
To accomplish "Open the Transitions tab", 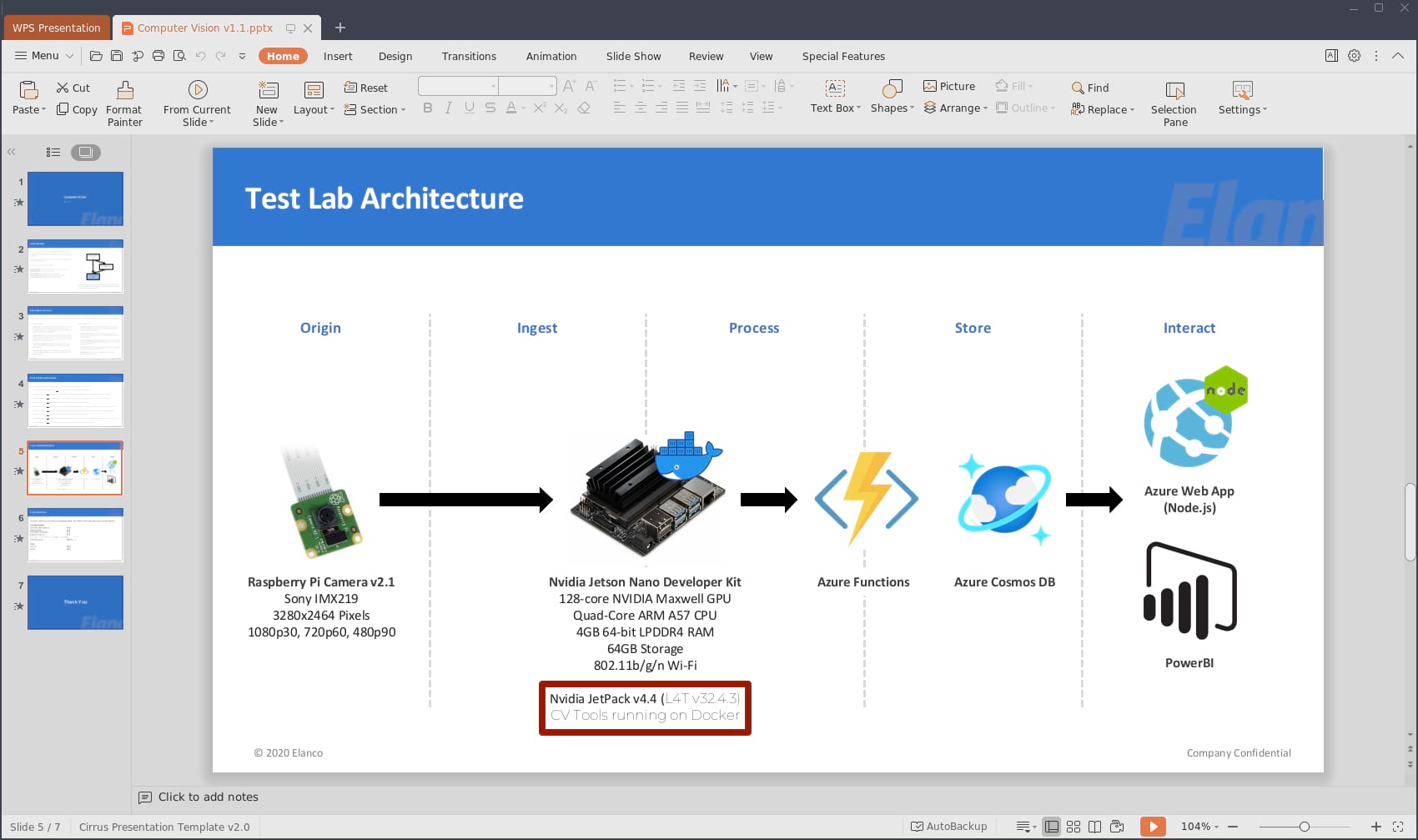I will (469, 56).
